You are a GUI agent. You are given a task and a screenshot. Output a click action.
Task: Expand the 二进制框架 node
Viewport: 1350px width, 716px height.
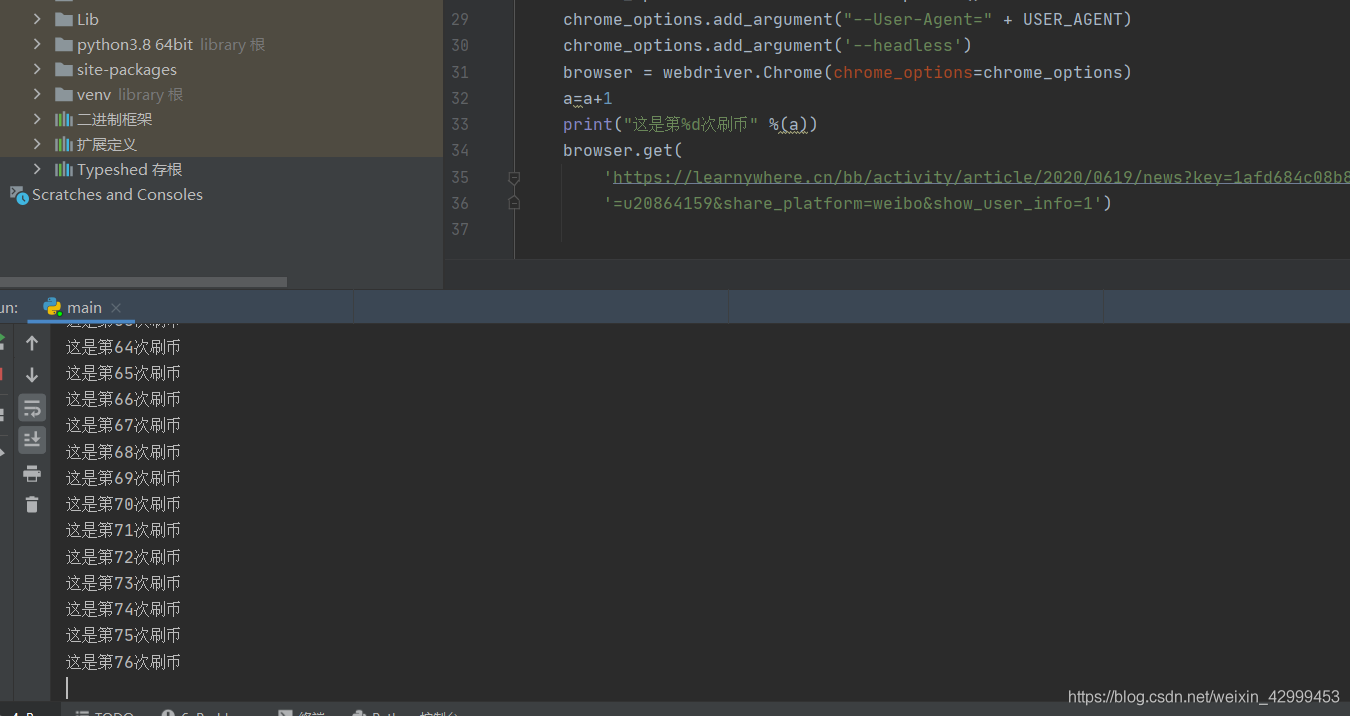coord(37,119)
